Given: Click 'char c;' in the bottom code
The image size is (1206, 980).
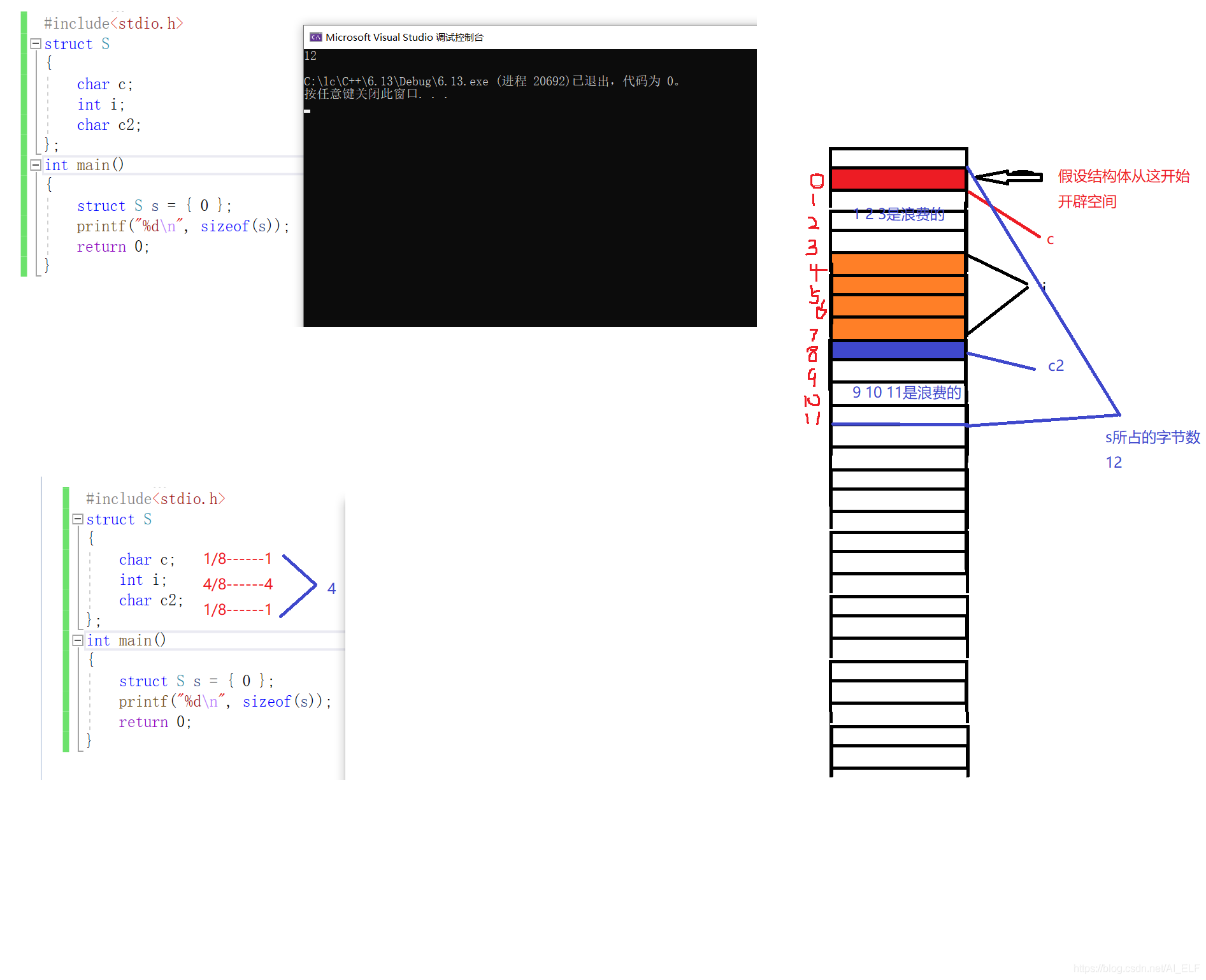Looking at the screenshot, I should [x=147, y=560].
